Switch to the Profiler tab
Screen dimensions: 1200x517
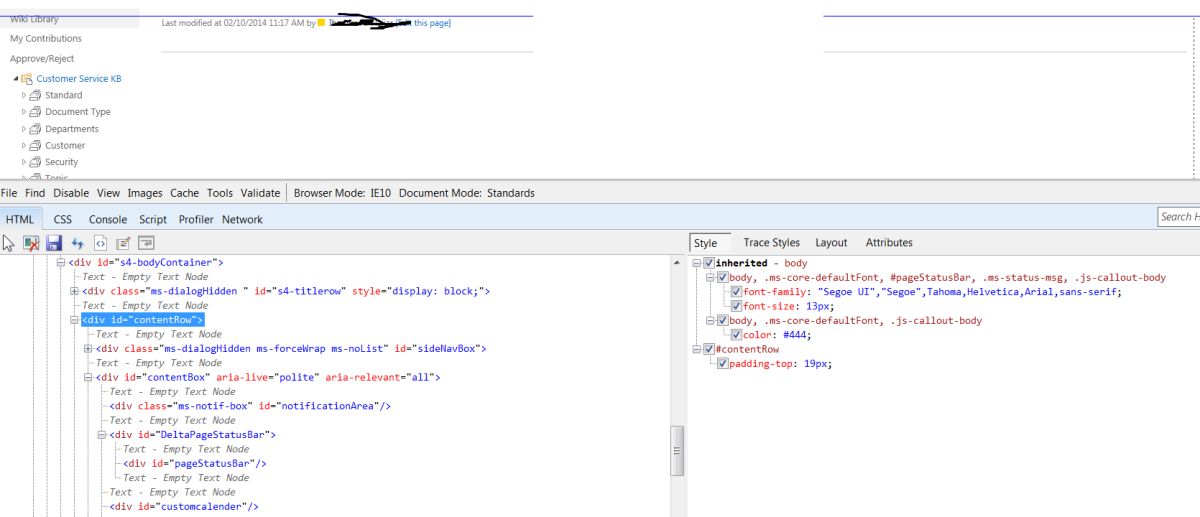click(196, 220)
